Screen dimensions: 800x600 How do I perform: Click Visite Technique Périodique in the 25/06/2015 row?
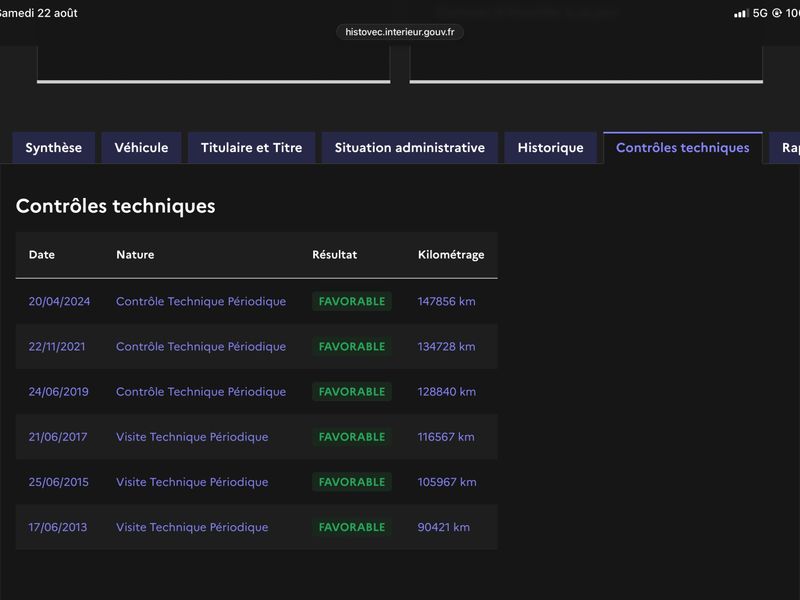[x=192, y=482]
